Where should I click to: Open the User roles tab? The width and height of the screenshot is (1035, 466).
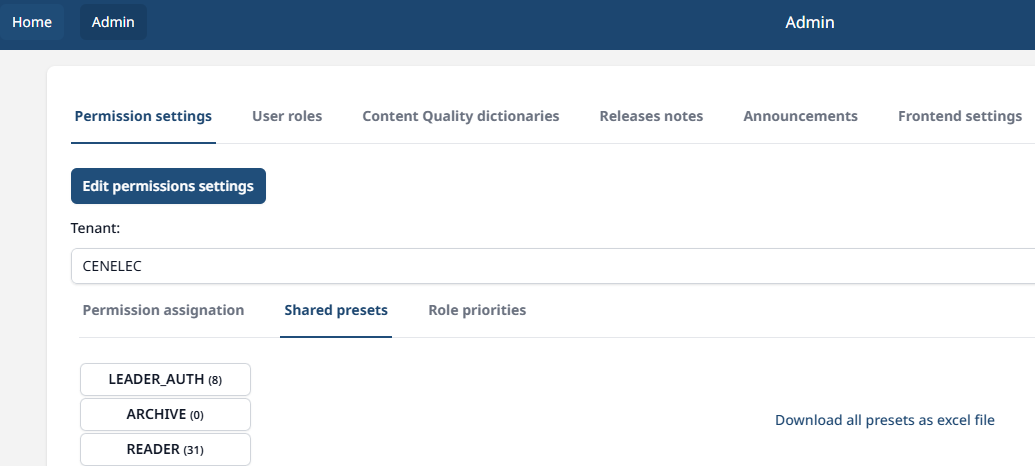point(287,116)
